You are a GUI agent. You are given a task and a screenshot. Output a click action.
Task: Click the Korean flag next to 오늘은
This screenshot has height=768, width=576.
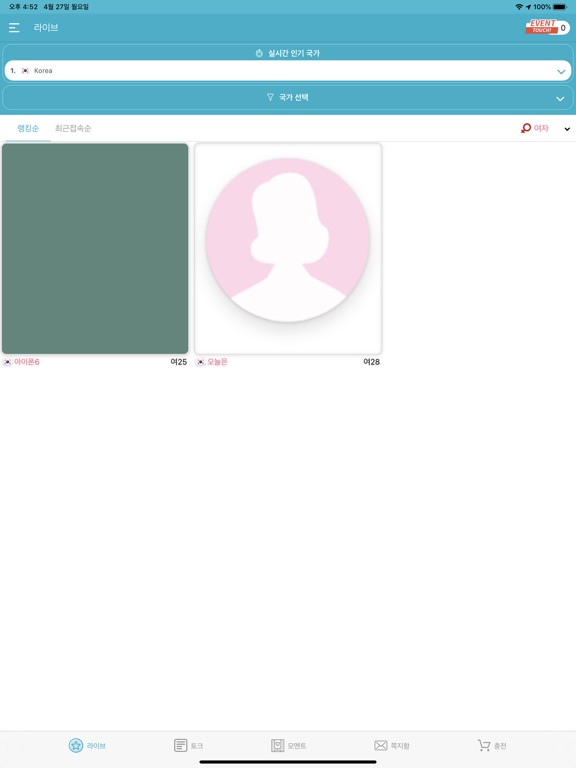tap(200, 362)
